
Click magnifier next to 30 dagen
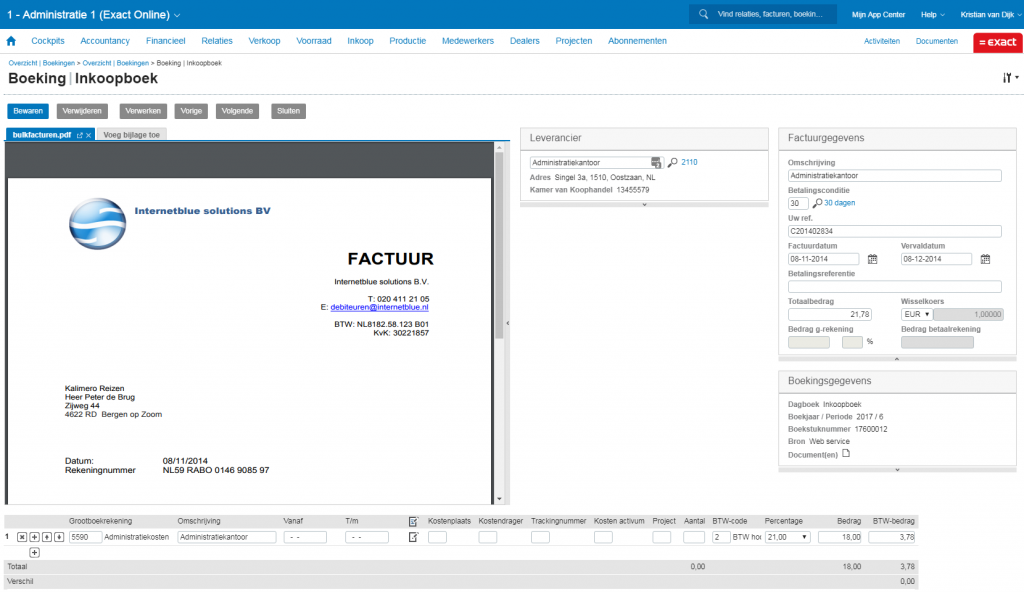coord(817,203)
